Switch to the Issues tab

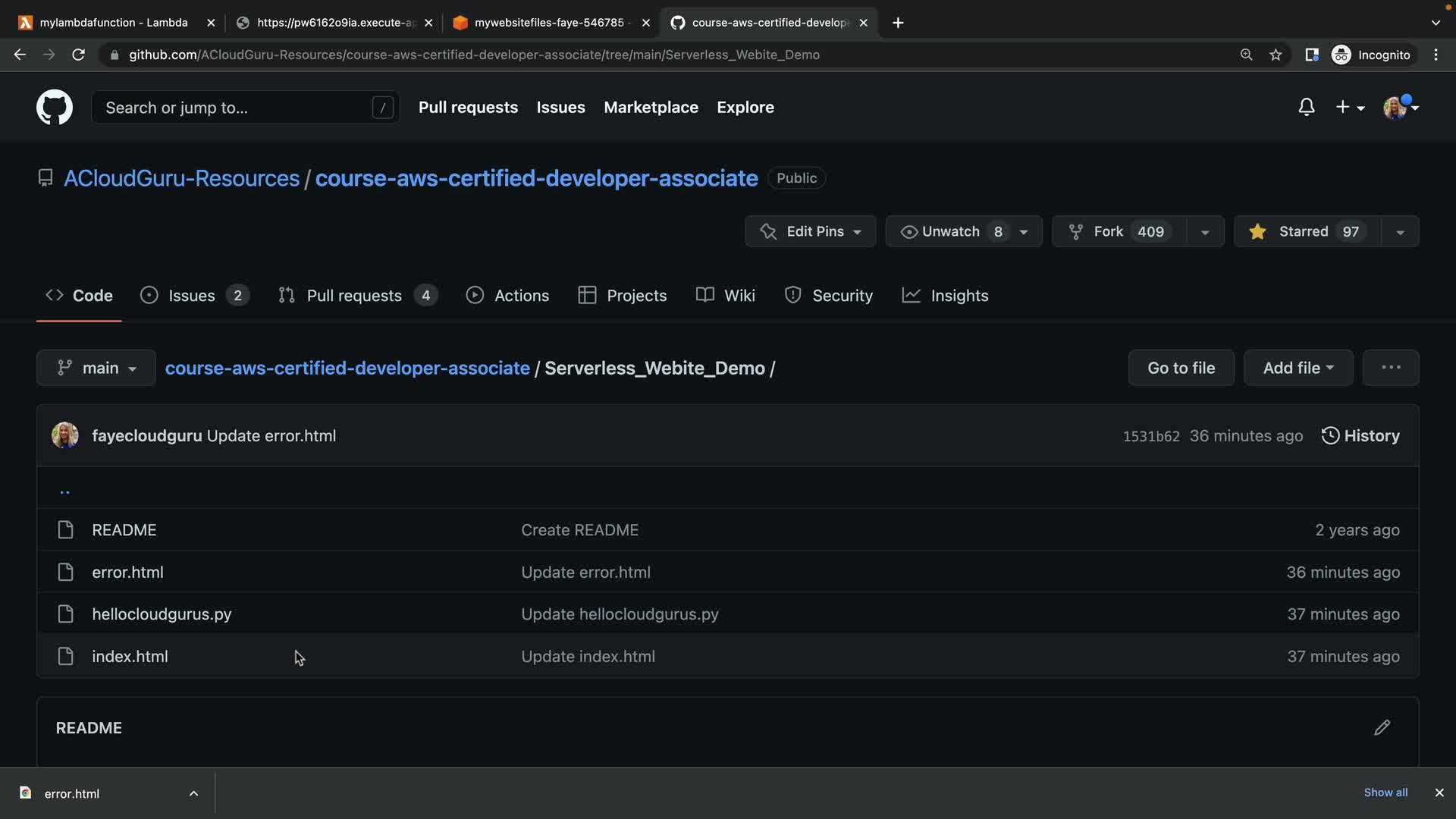coord(193,296)
